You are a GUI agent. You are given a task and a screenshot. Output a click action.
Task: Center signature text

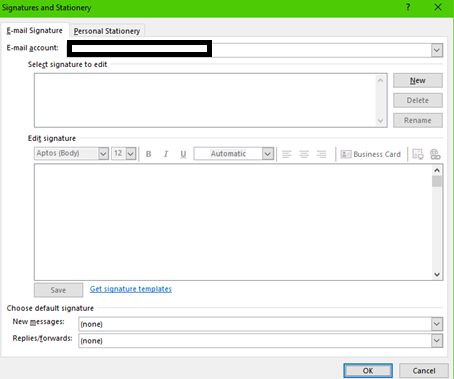(304, 154)
